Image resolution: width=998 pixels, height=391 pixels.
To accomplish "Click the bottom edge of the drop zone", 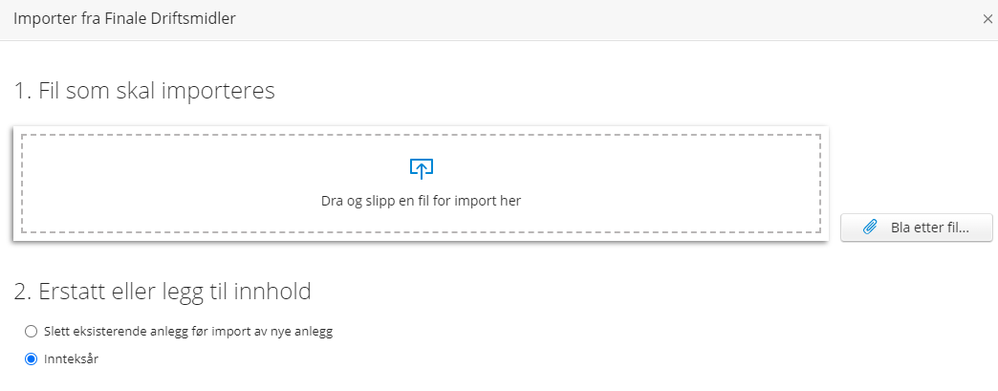I will click(421, 232).
